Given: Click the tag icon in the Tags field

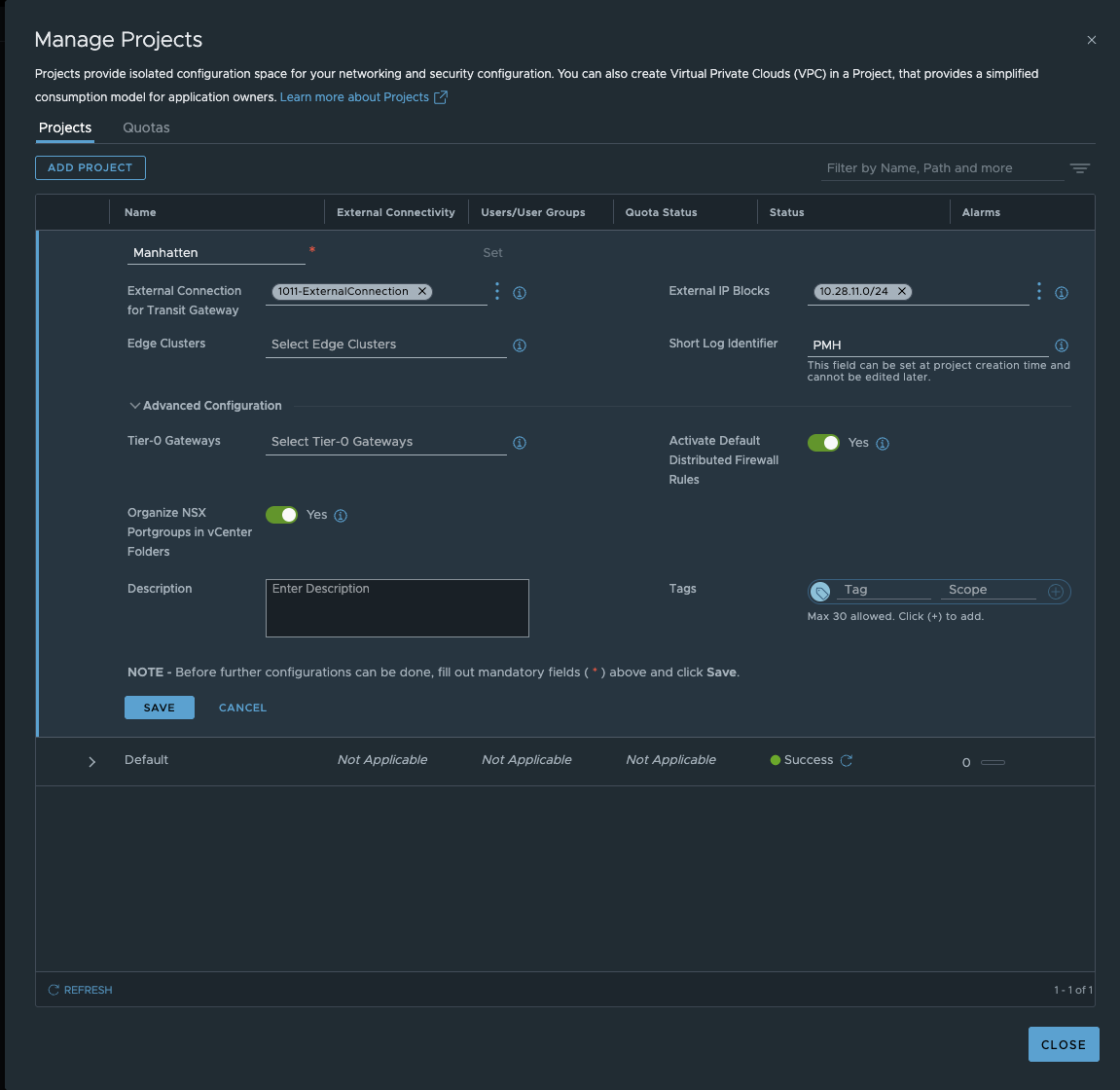Looking at the screenshot, I should [x=822, y=591].
